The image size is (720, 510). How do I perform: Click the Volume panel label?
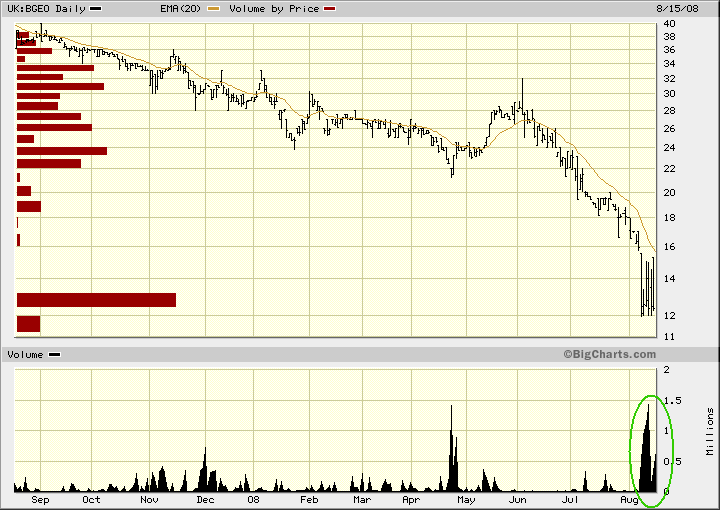click(25, 355)
